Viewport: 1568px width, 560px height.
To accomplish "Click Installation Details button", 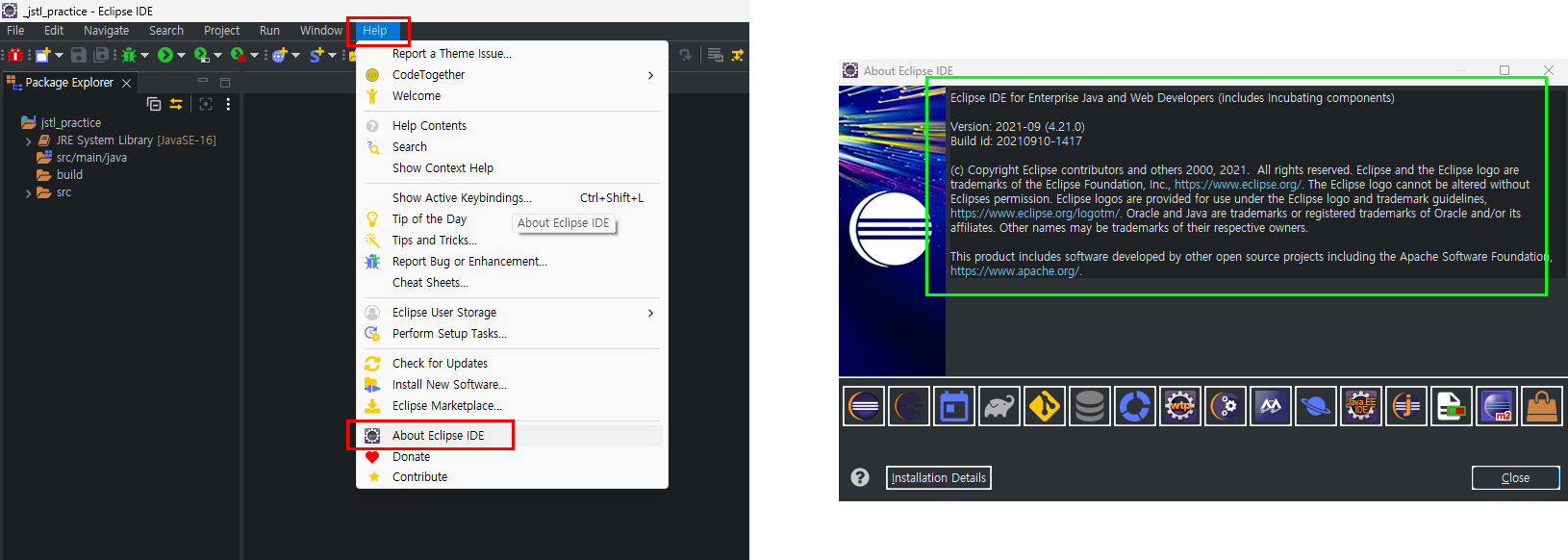I will (x=939, y=477).
